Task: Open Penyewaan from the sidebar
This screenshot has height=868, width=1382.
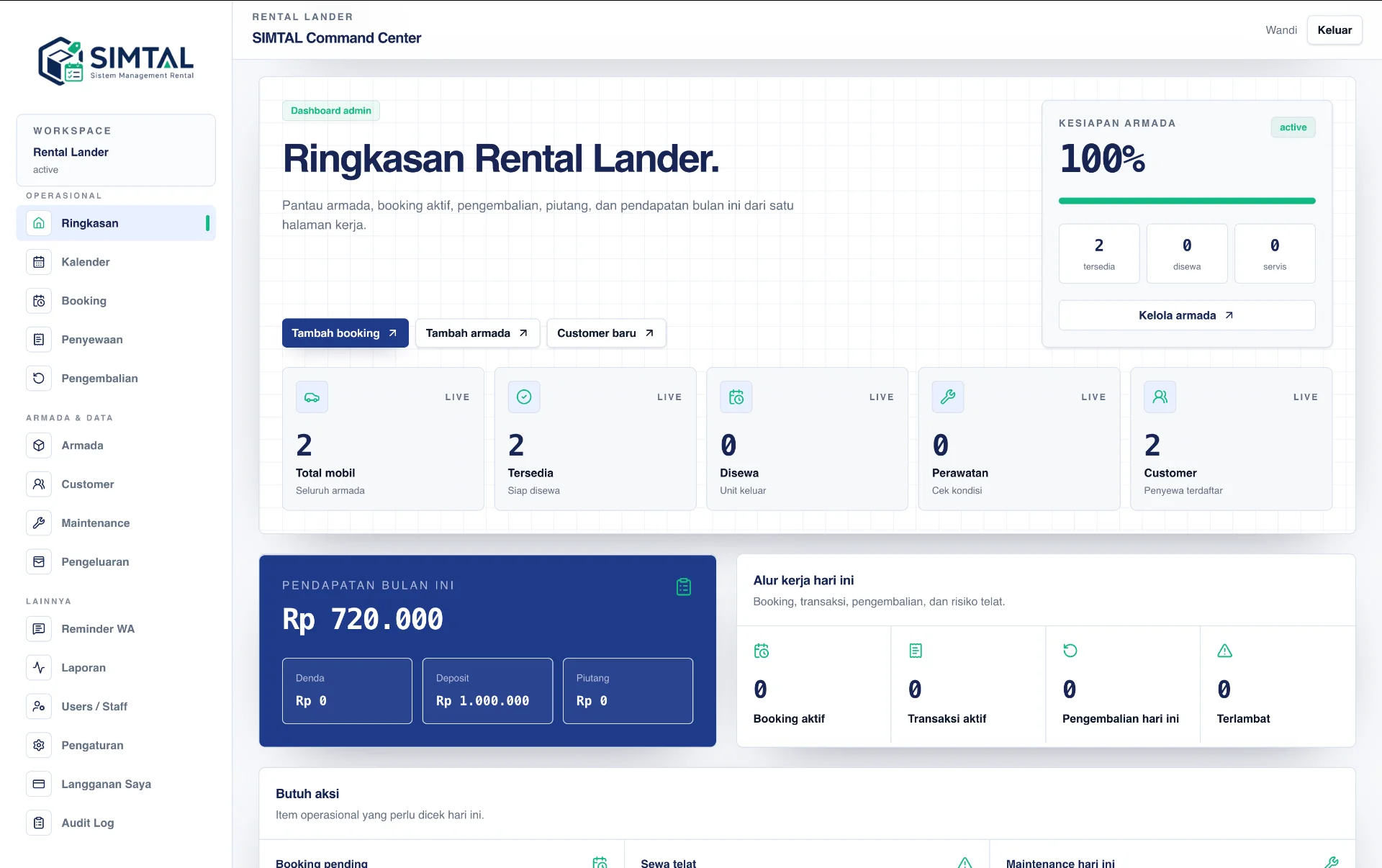Action: [116, 340]
